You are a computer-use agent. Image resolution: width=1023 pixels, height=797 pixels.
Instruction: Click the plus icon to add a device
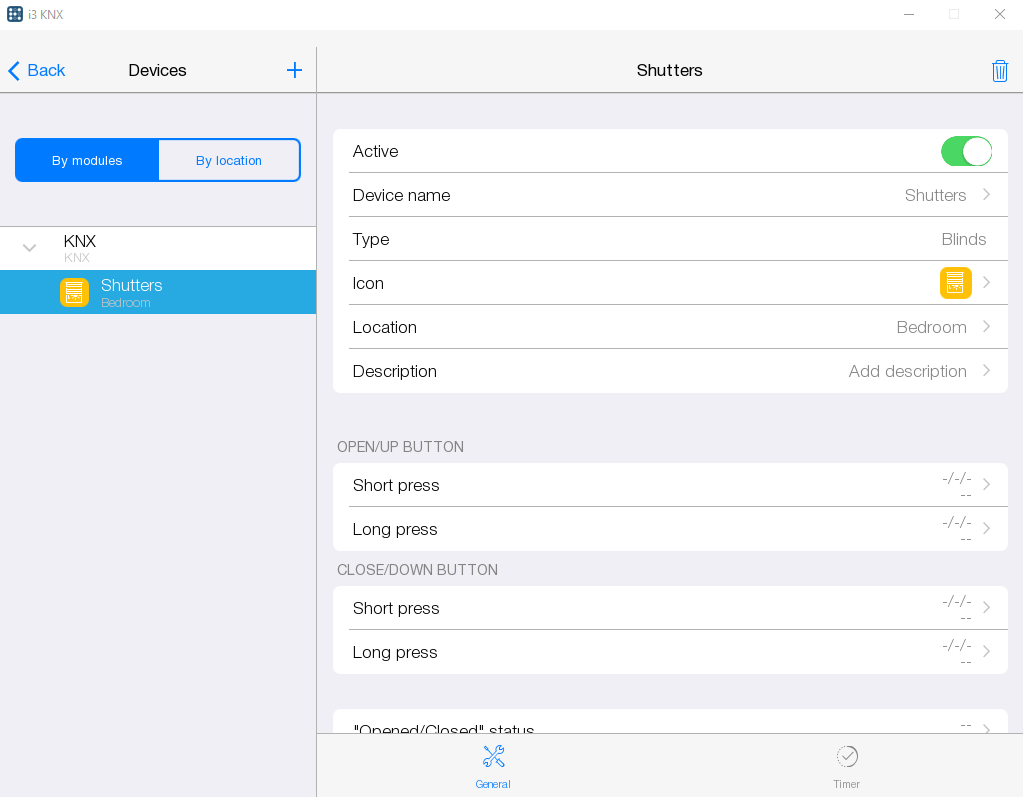click(x=294, y=70)
